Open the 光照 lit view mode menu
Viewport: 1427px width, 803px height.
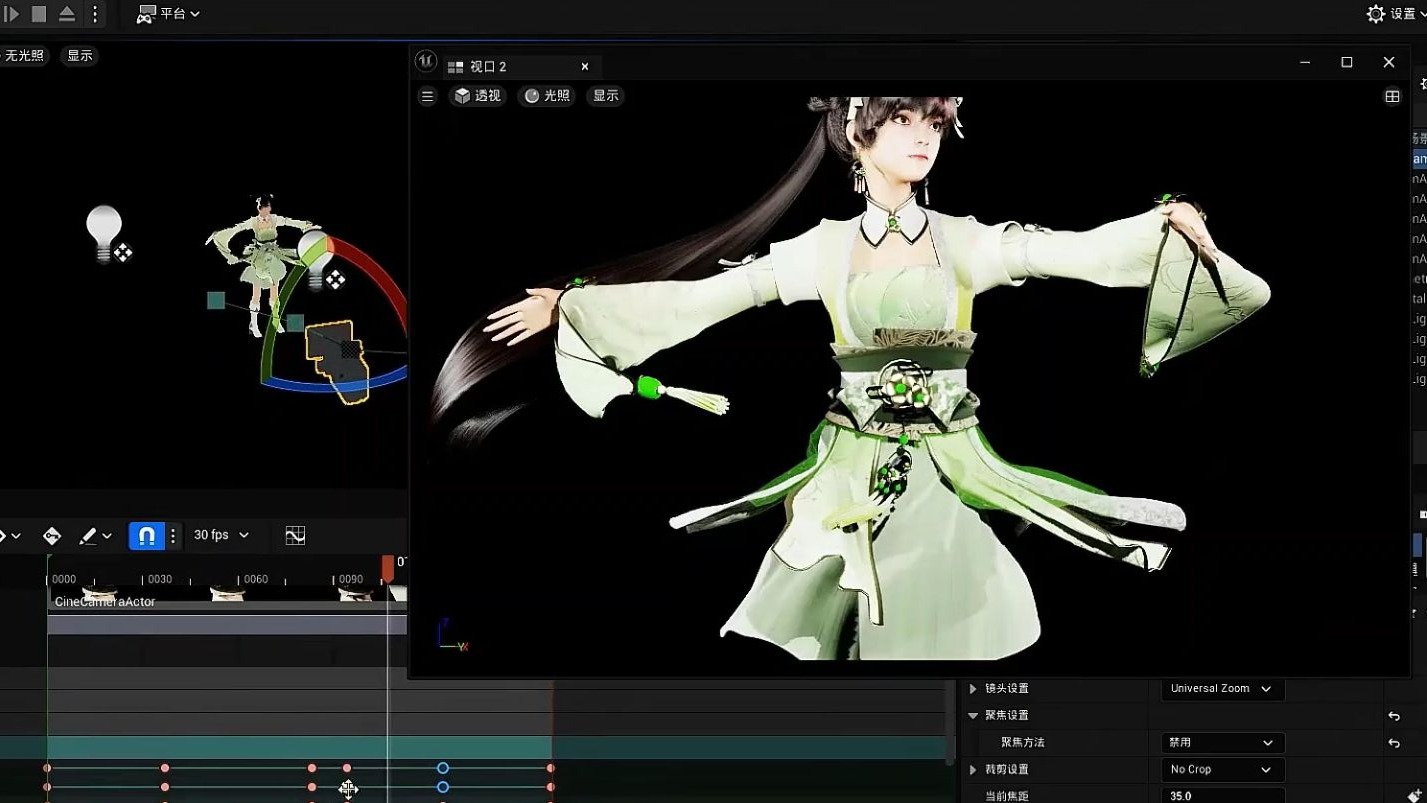547,96
